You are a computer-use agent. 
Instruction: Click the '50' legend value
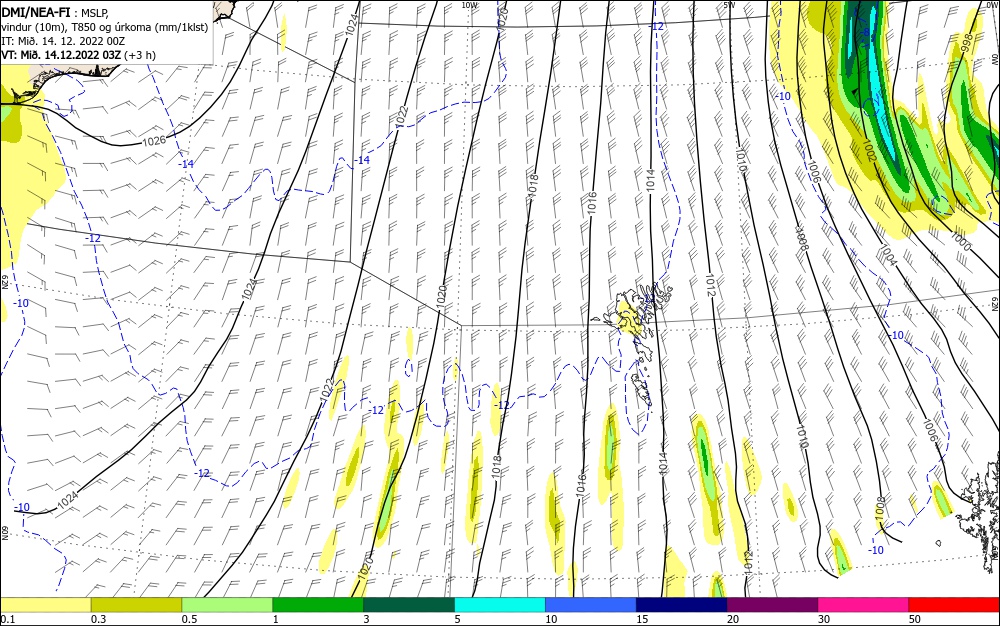coord(915,619)
